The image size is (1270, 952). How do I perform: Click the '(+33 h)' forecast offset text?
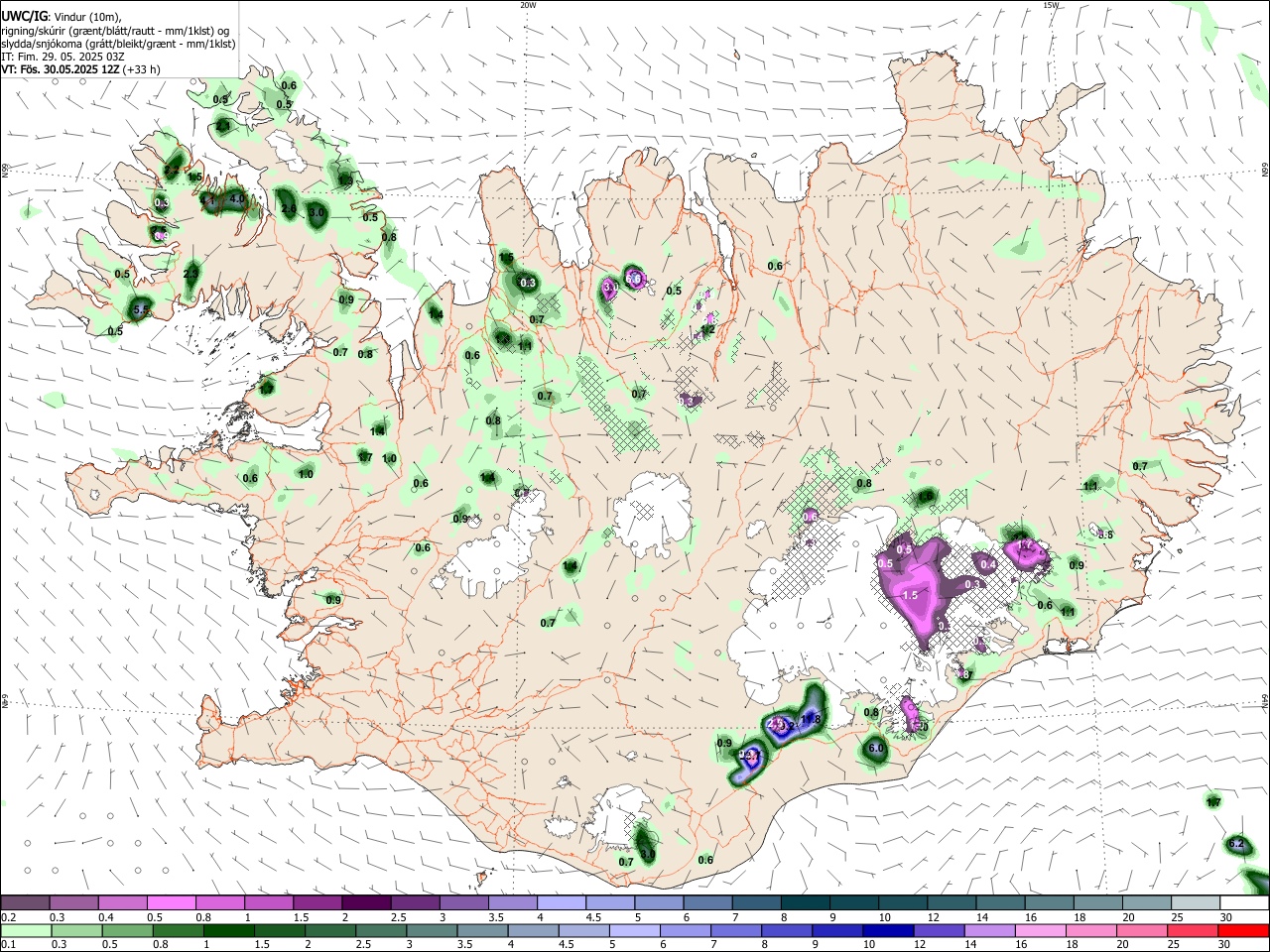click(x=142, y=69)
